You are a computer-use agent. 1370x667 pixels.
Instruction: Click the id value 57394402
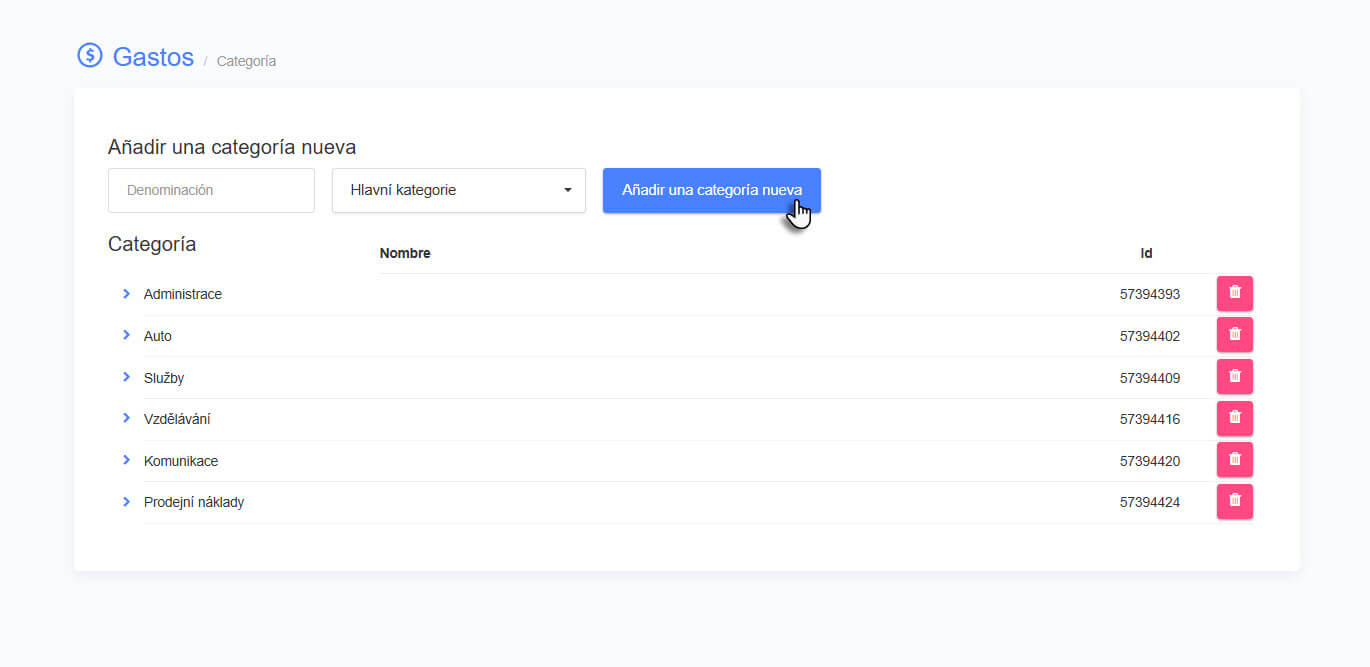(1150, 336)
